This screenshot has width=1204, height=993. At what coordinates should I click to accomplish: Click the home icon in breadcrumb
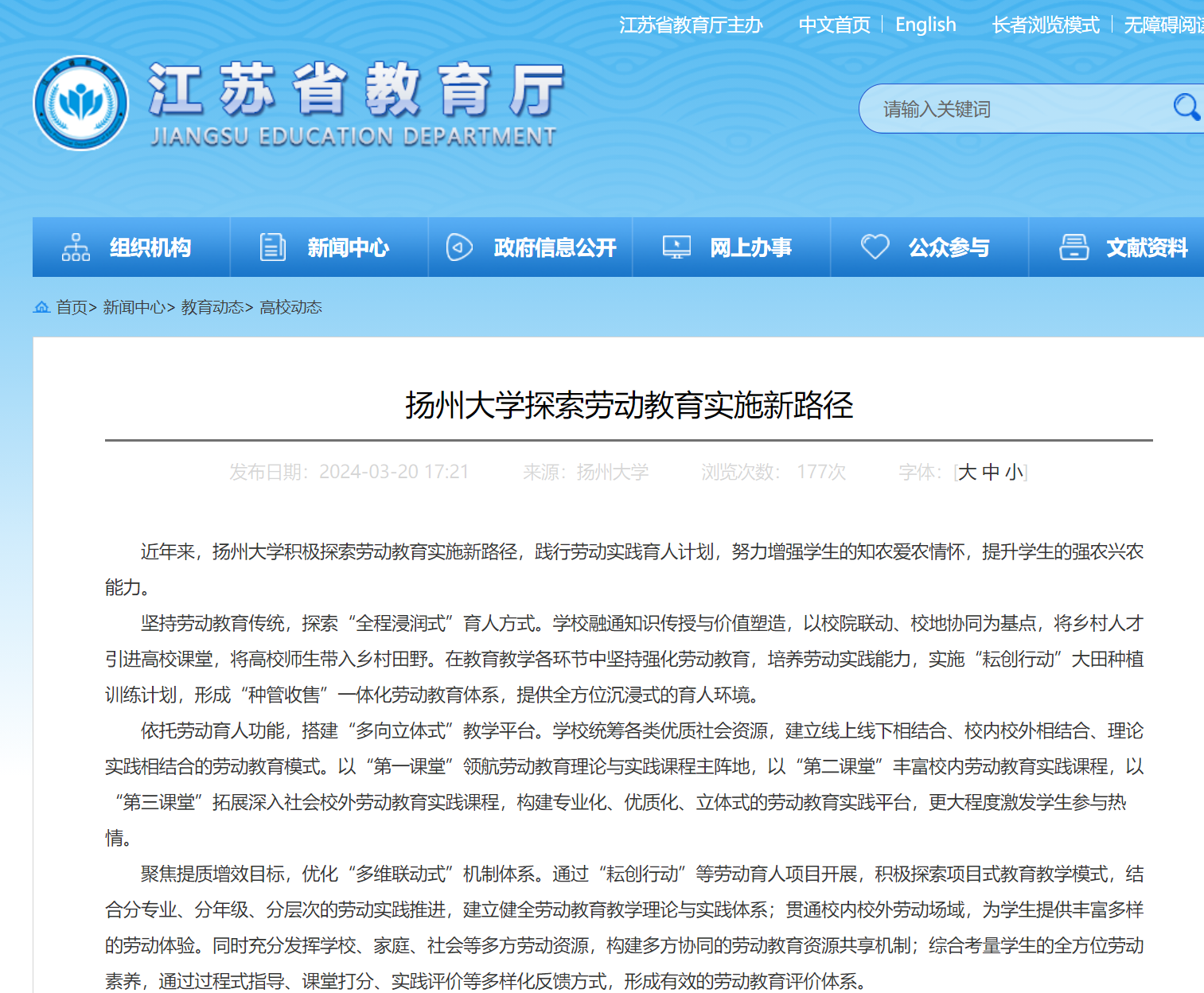pos(41,307)
